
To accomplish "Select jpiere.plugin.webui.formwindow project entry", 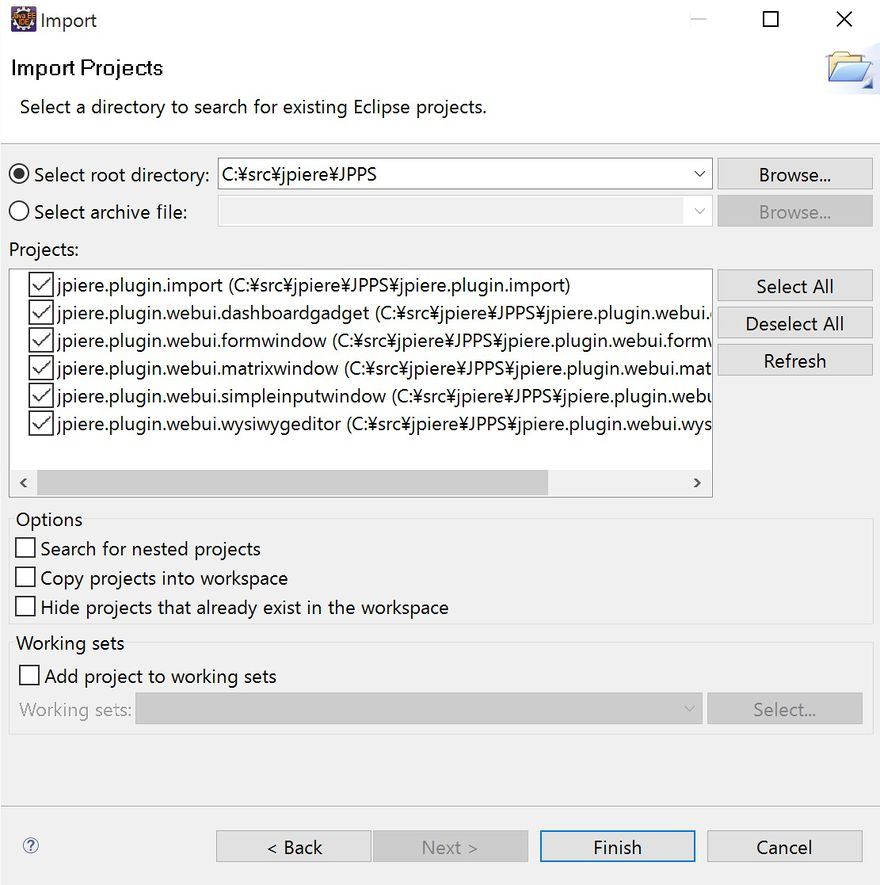I will (192, 341).
